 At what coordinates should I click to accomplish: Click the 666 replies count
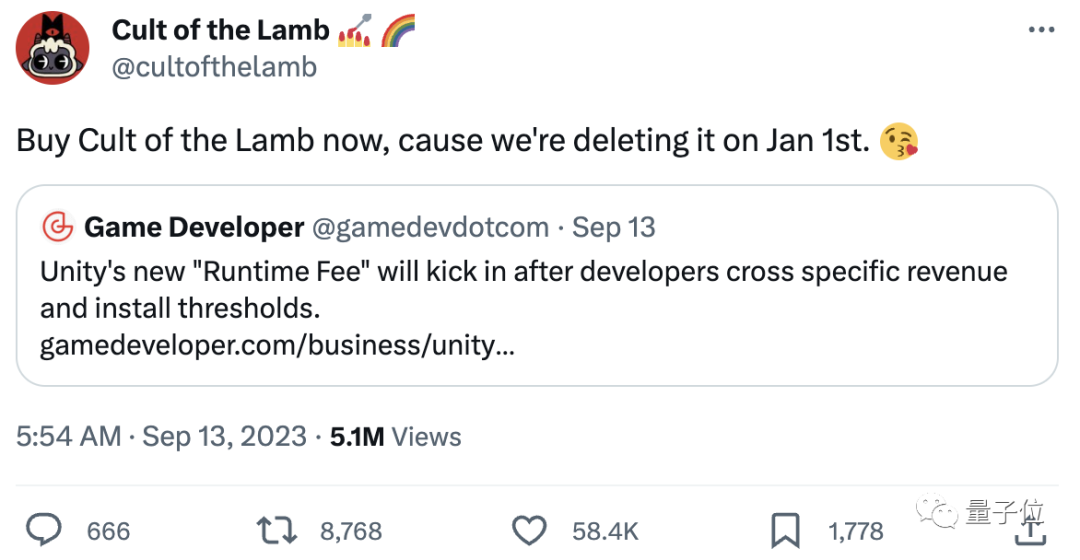pos(108,530)
